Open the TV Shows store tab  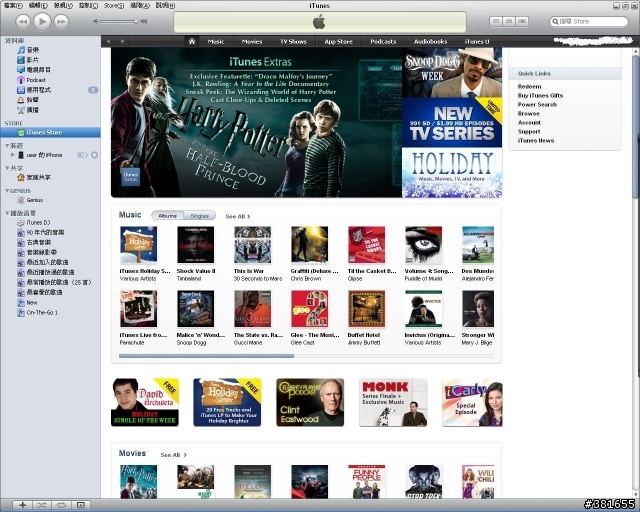coord(293,41)
